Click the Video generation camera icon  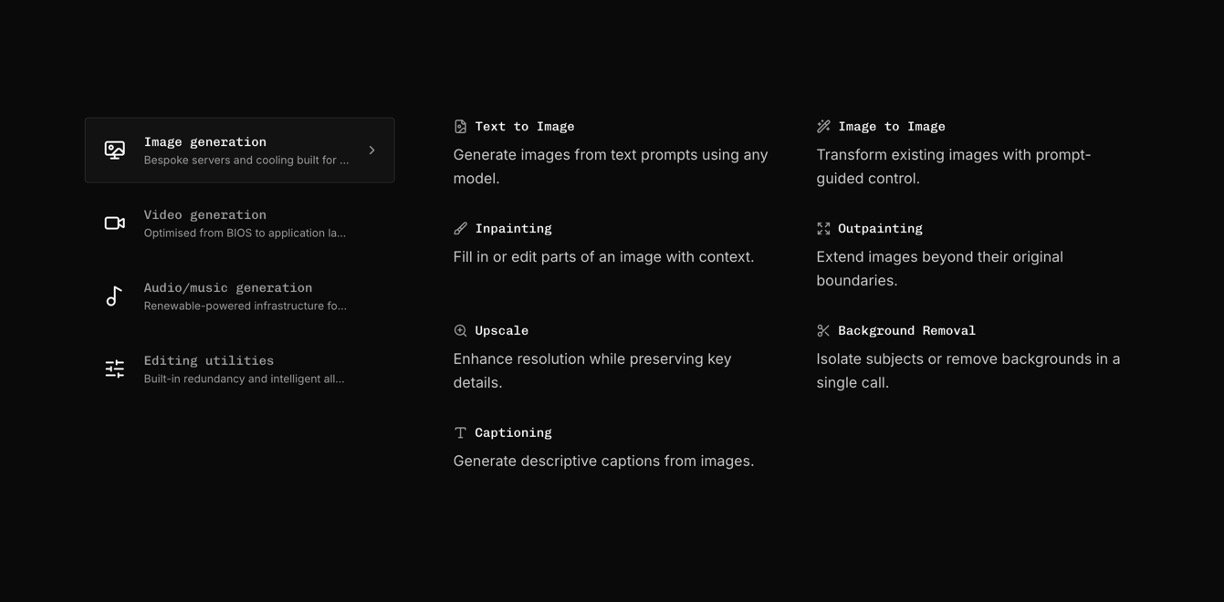pos(115,223)
